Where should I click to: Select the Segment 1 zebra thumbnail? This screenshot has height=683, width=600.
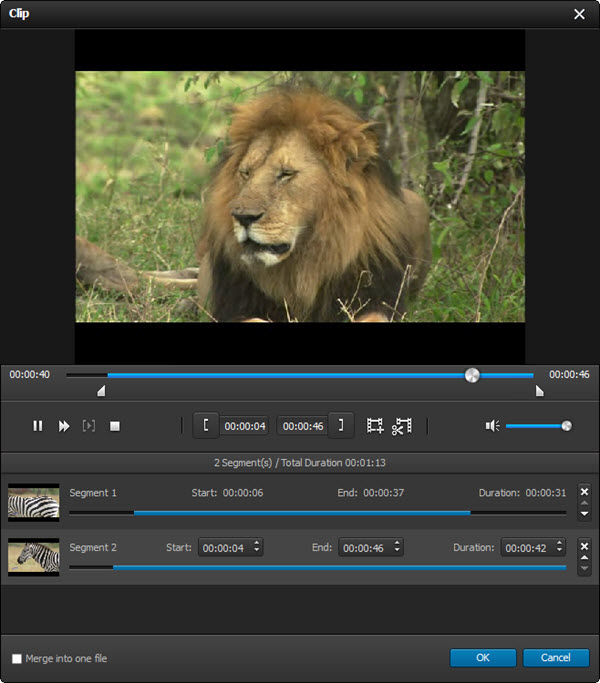[x=34, y=502]
